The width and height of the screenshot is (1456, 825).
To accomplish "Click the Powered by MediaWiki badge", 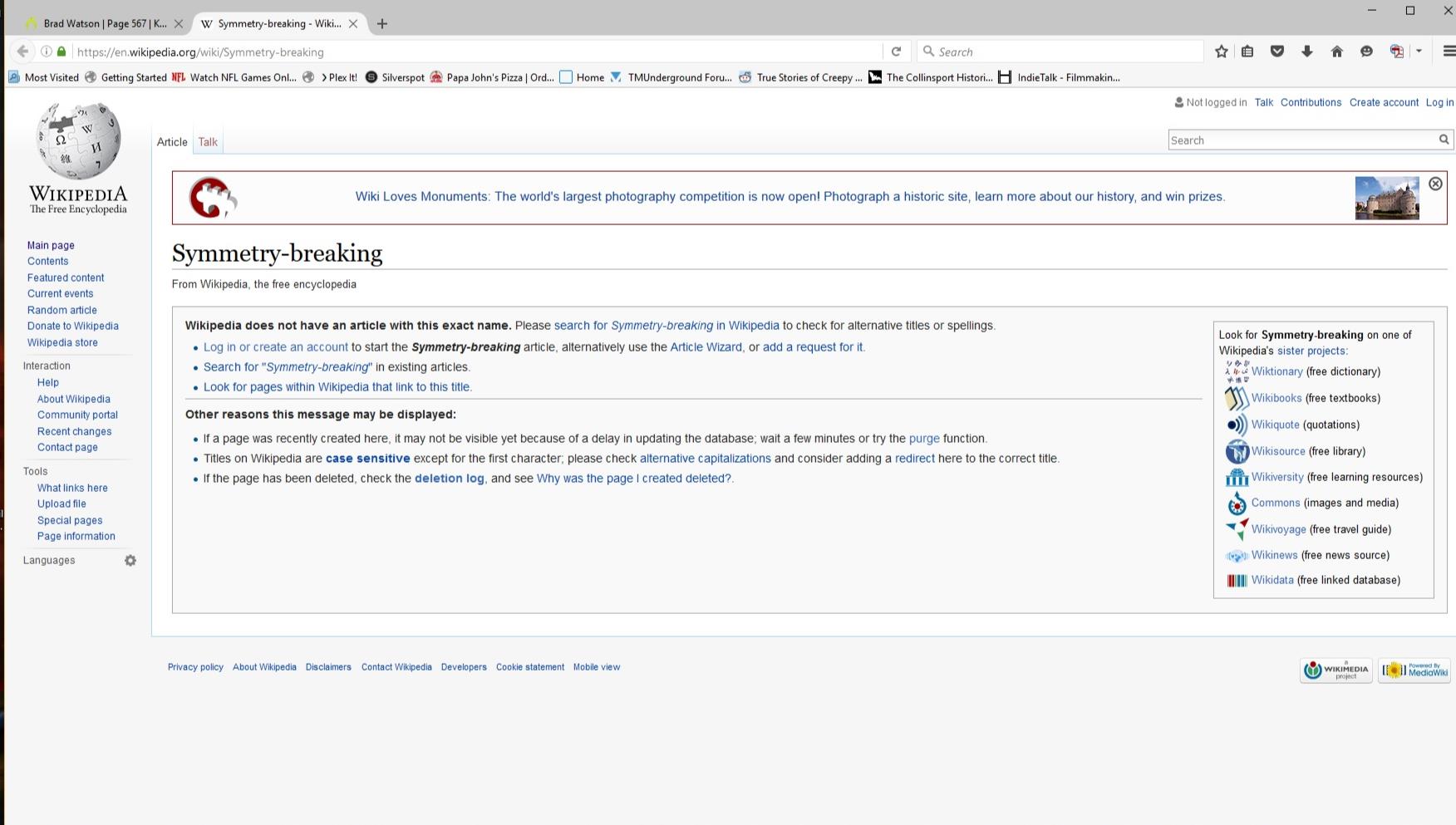I will (x=1414, y=670).
